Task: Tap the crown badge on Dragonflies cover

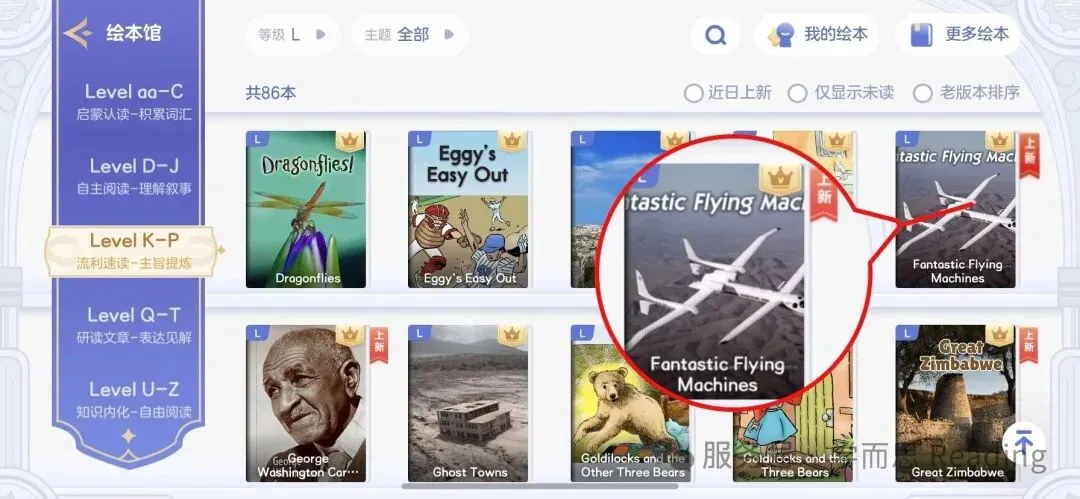Action: (351, 141)
